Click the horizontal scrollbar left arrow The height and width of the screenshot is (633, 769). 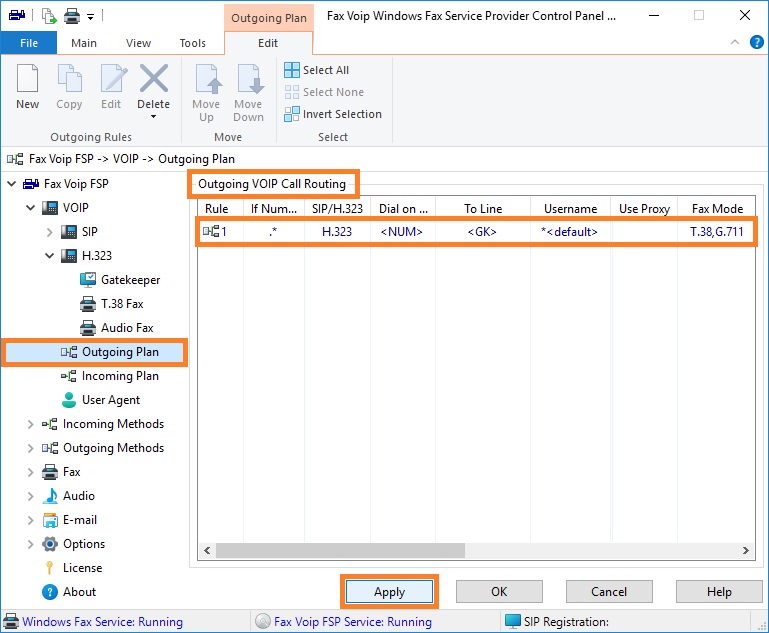207,551
